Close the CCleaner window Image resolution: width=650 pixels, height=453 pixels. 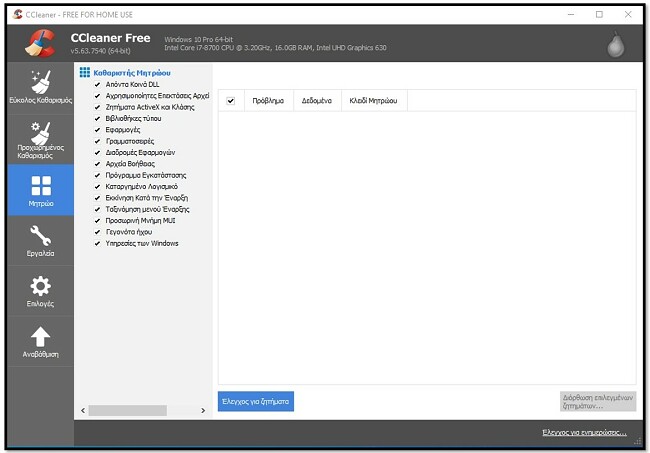pyautogui.click(x=628, y=15)
